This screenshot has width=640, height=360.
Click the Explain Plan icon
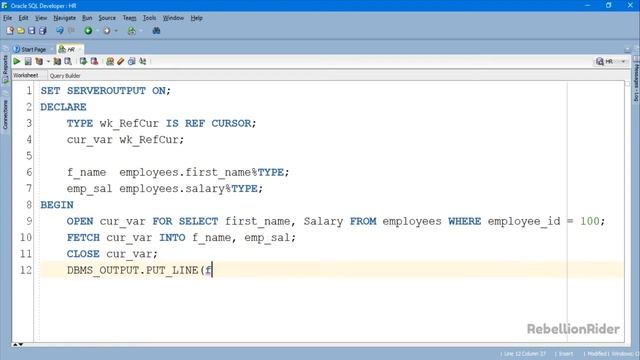coord(39,61)
